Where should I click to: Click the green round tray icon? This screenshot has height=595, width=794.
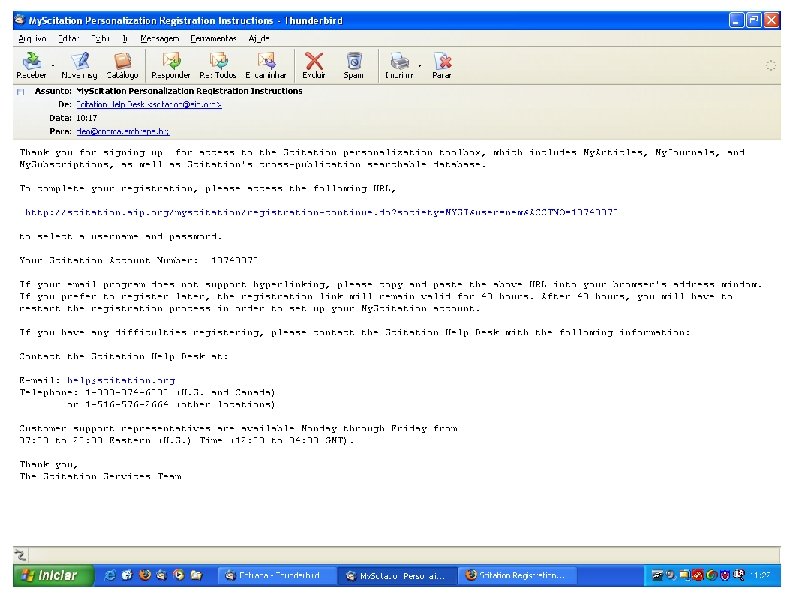[x=711, y=575]
